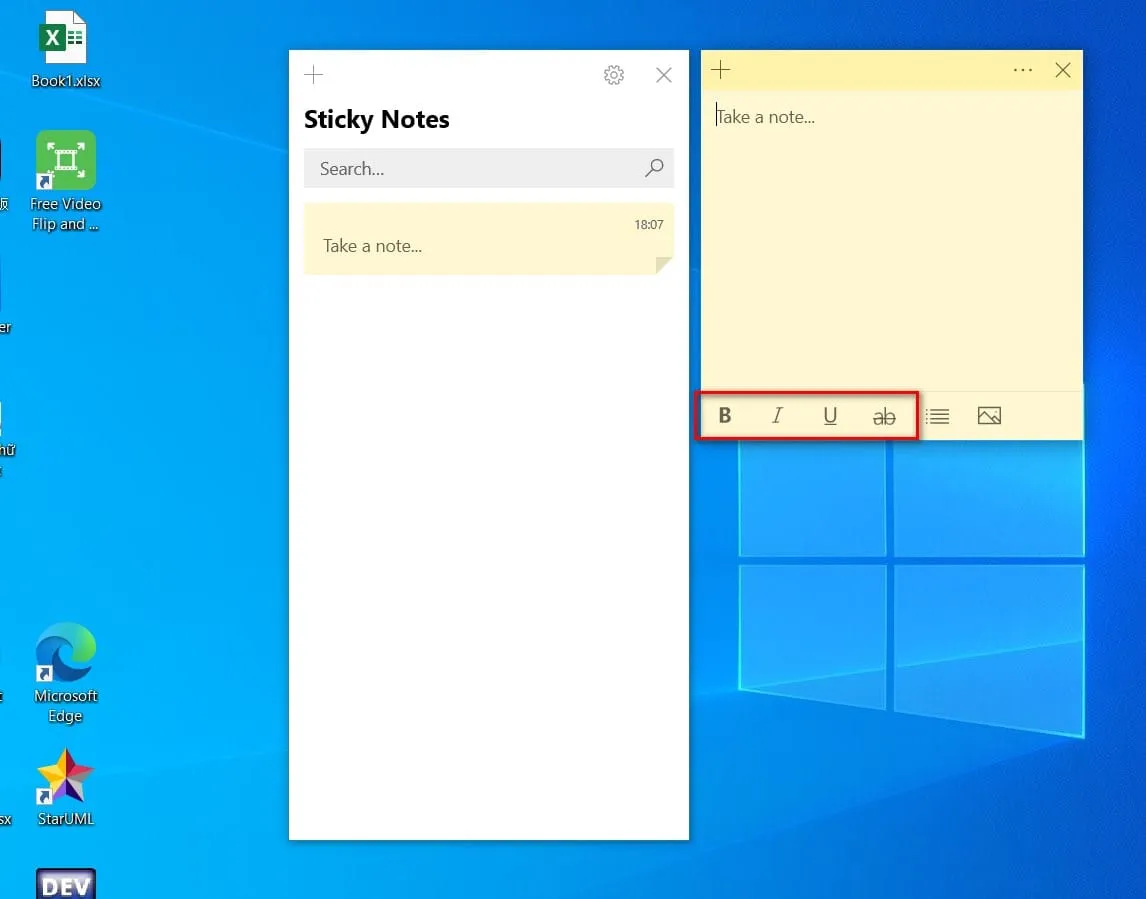The image size is (1146, 899).
Task: Focus the Search notes field
Action: click(x=470, y=169)
